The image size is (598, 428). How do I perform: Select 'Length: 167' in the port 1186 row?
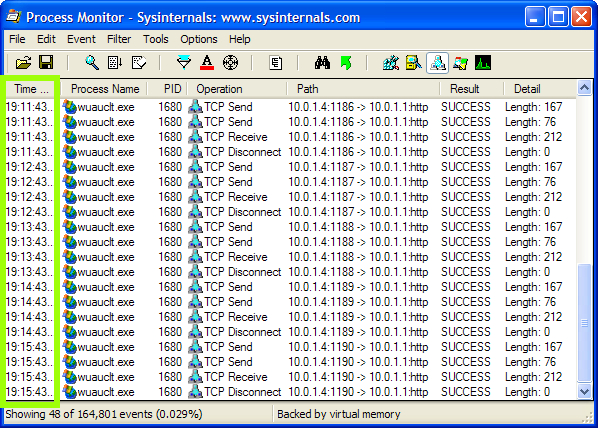click(x=534, y=107)
